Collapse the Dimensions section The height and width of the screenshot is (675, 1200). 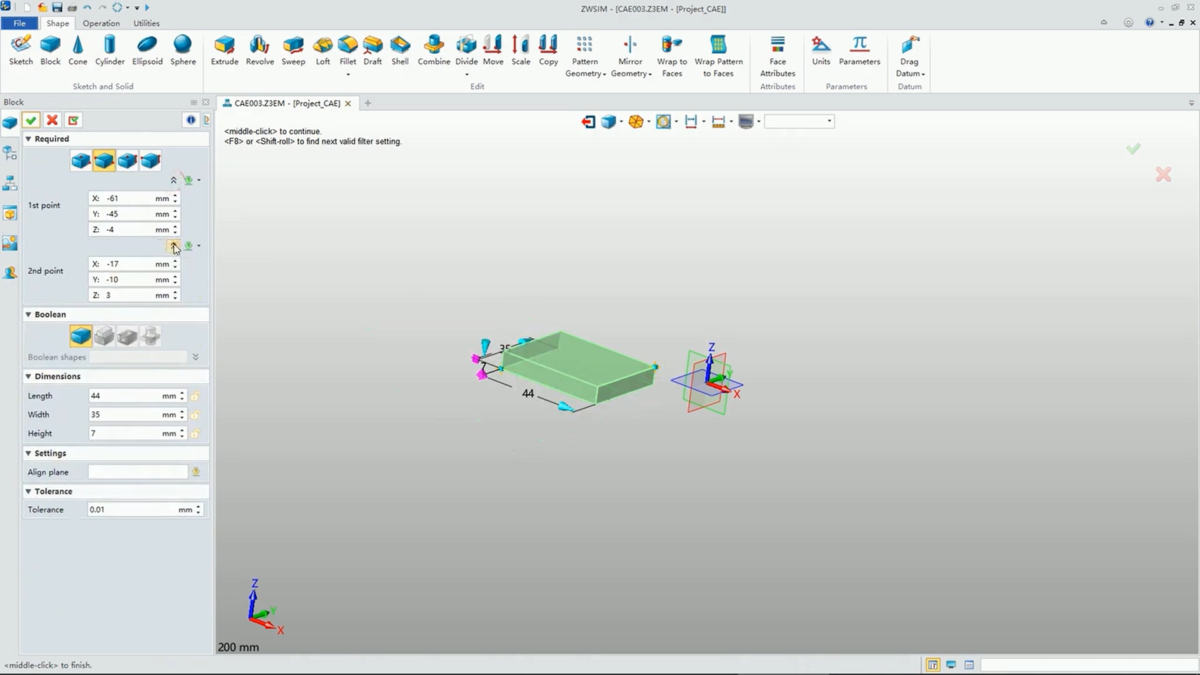[28, 376]
